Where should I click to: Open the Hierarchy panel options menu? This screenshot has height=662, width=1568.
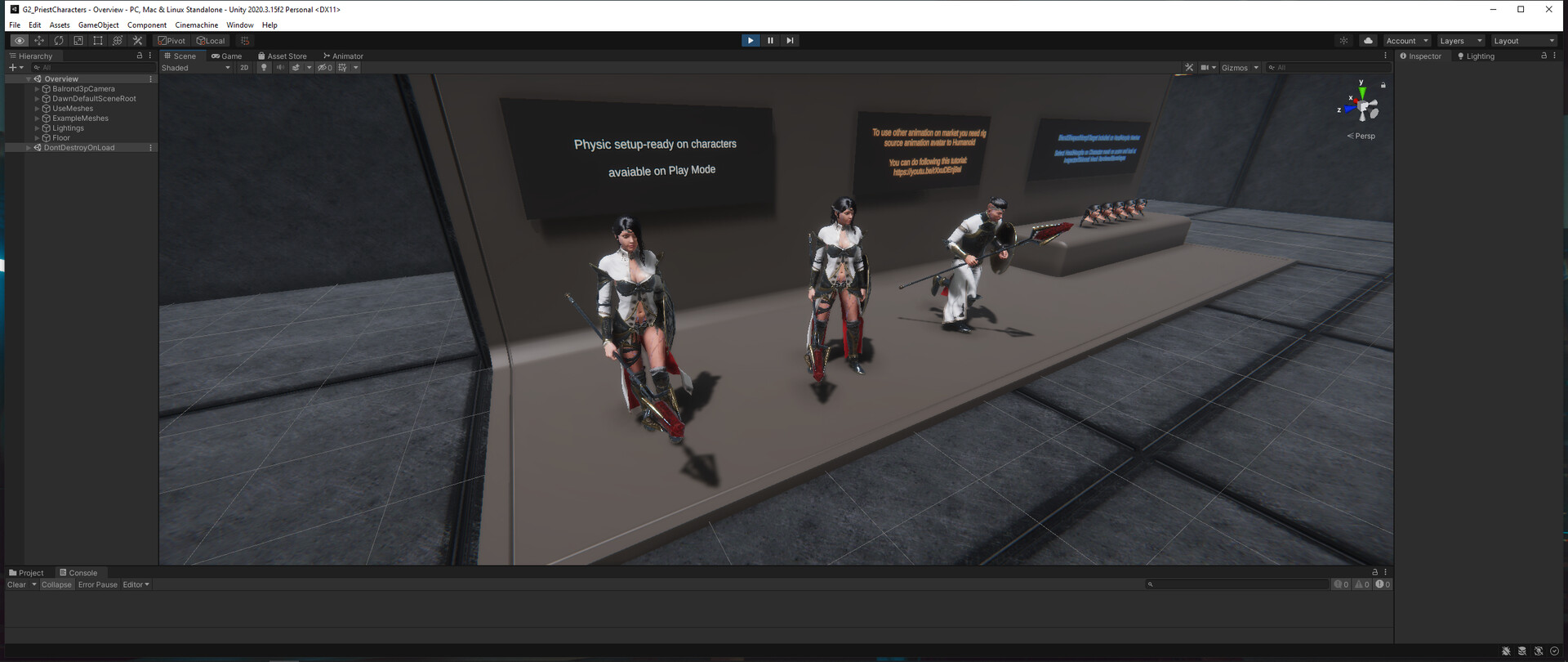pyautogui.click(x=150, y=56)
